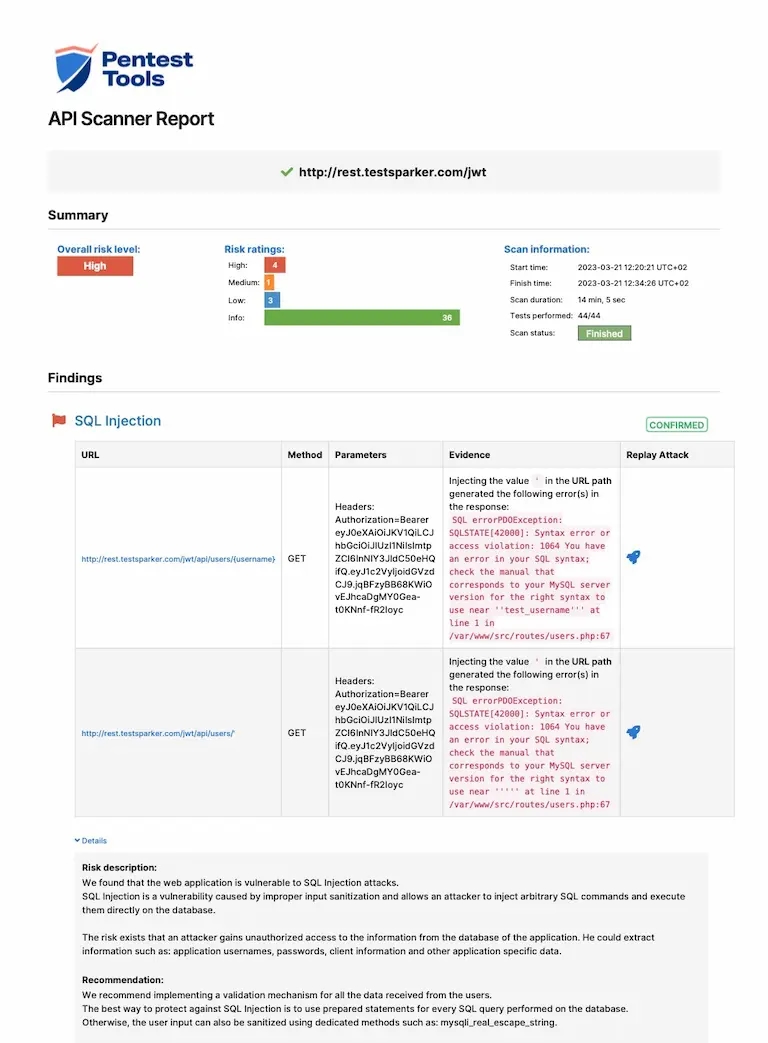Open the SQL Injection finding title
768x1043 pixels.
coord(118,421)
